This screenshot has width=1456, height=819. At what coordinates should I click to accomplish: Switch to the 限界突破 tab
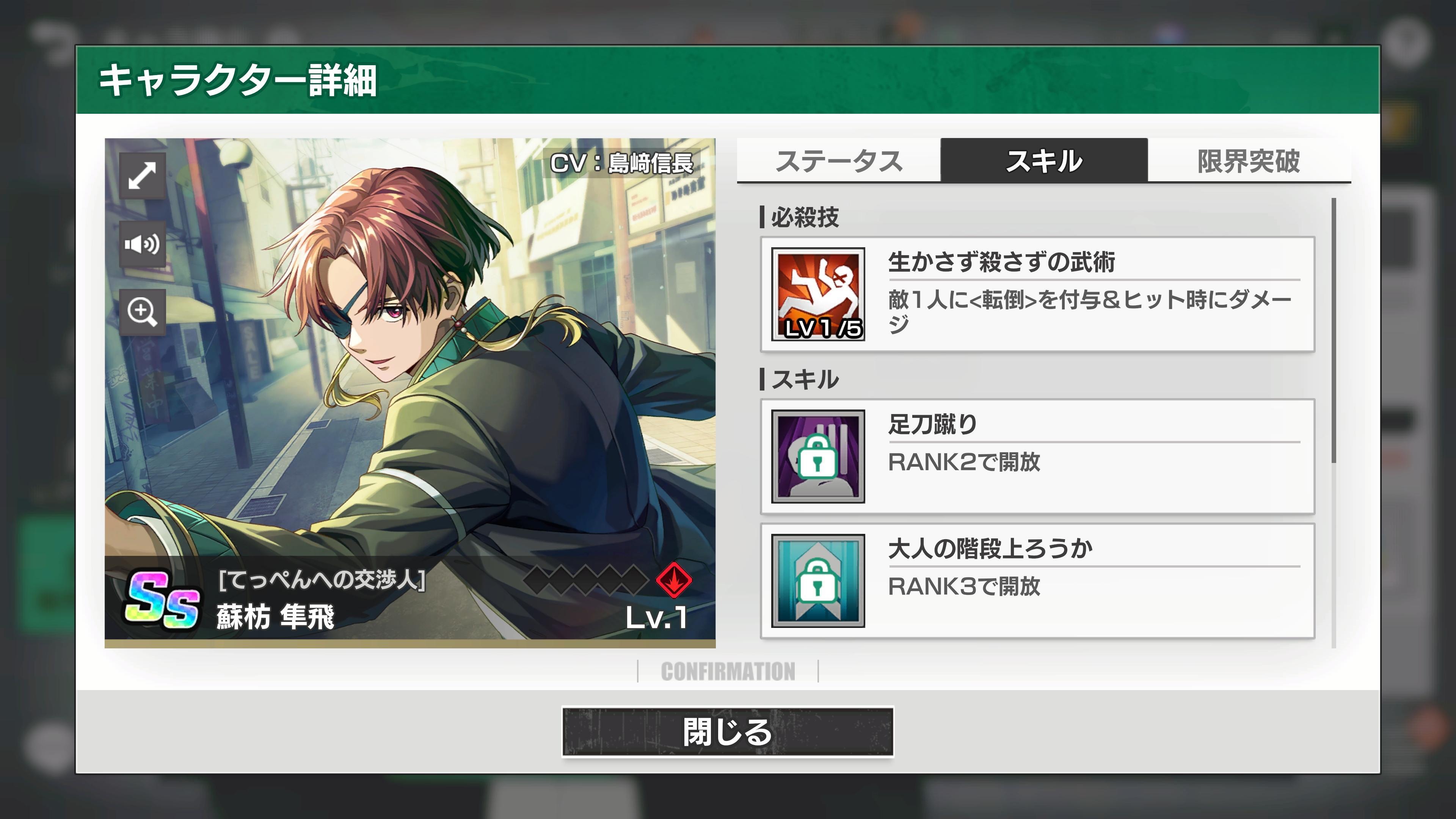[x=1249, y=161]
